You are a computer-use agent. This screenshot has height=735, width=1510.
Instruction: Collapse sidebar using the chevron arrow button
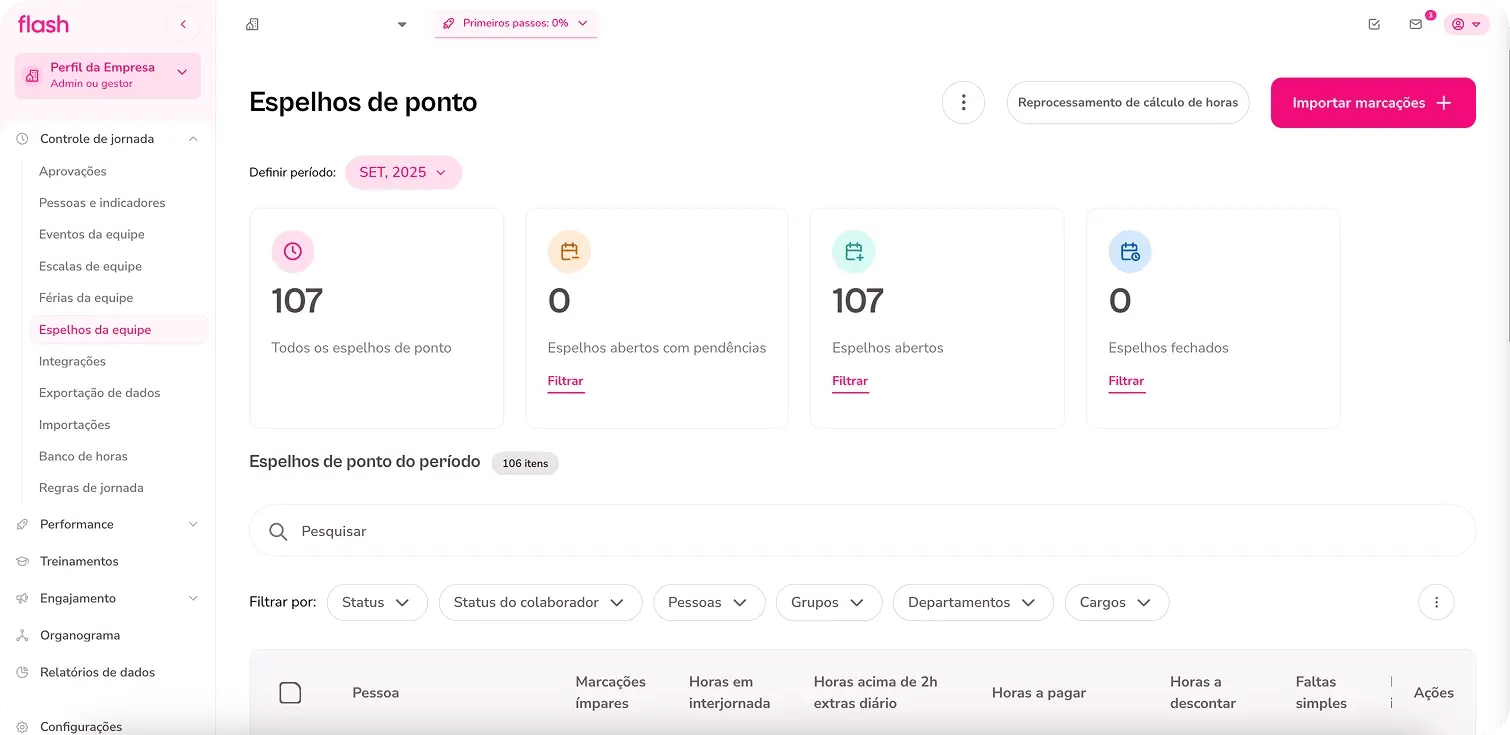(183, 24)
